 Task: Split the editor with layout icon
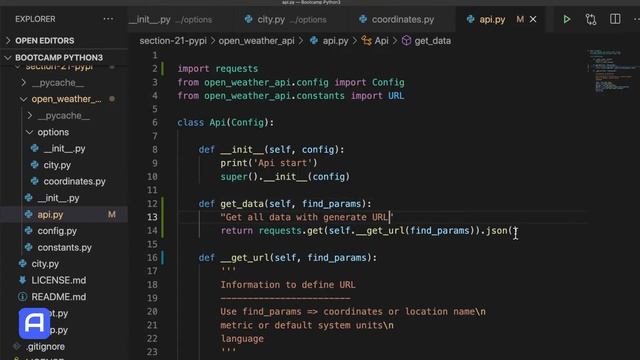click(615, 19)
